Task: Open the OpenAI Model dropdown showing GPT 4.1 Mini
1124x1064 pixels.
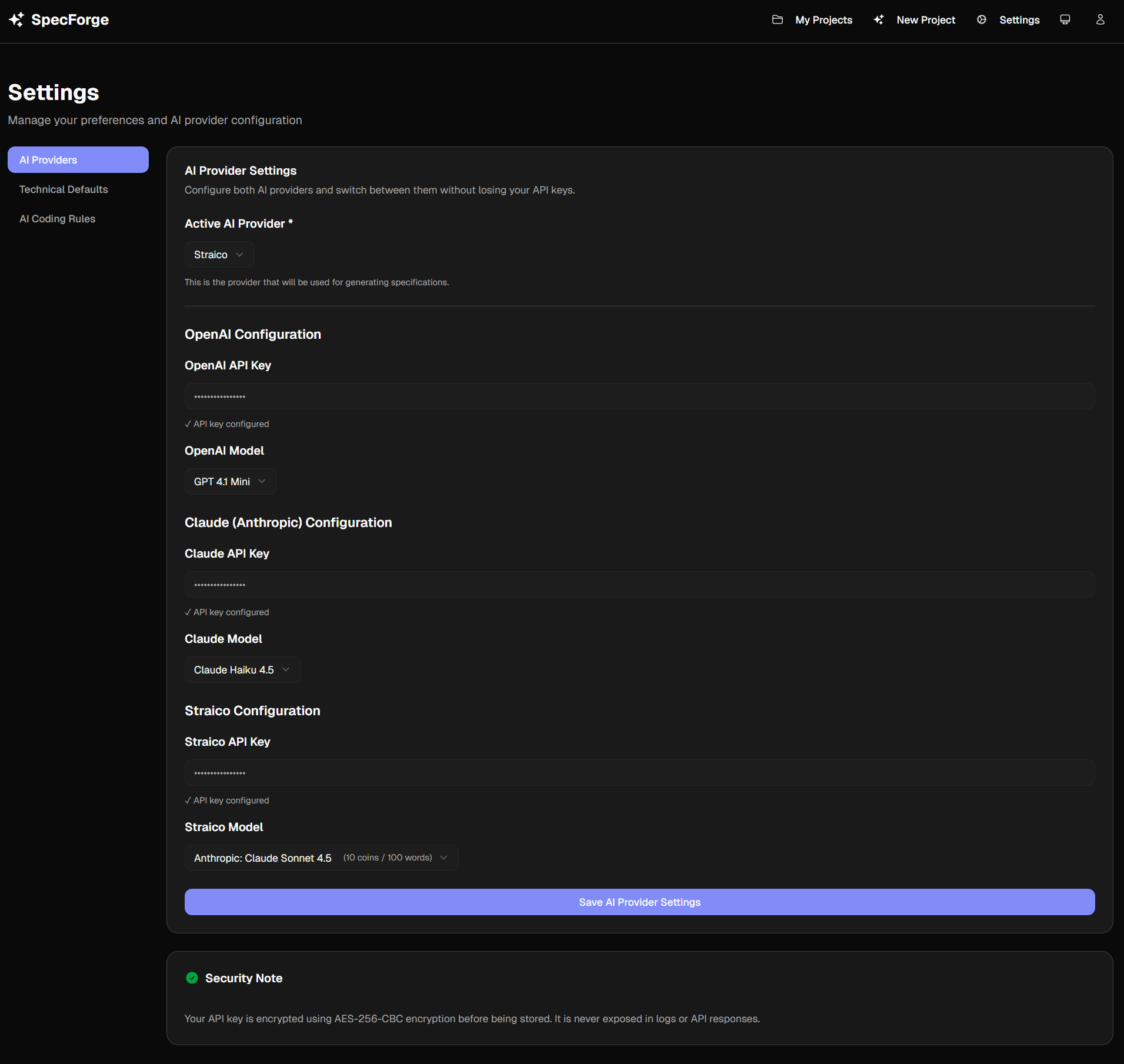Action: (x=230, y=481)
